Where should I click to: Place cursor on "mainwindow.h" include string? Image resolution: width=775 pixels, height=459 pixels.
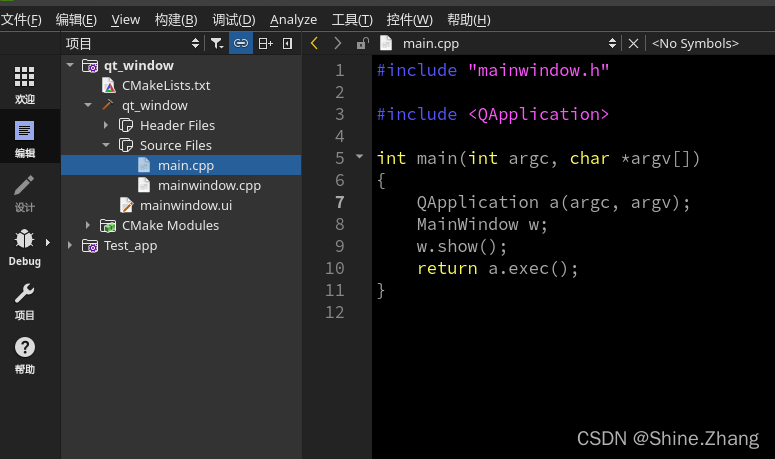click(538, 70)
